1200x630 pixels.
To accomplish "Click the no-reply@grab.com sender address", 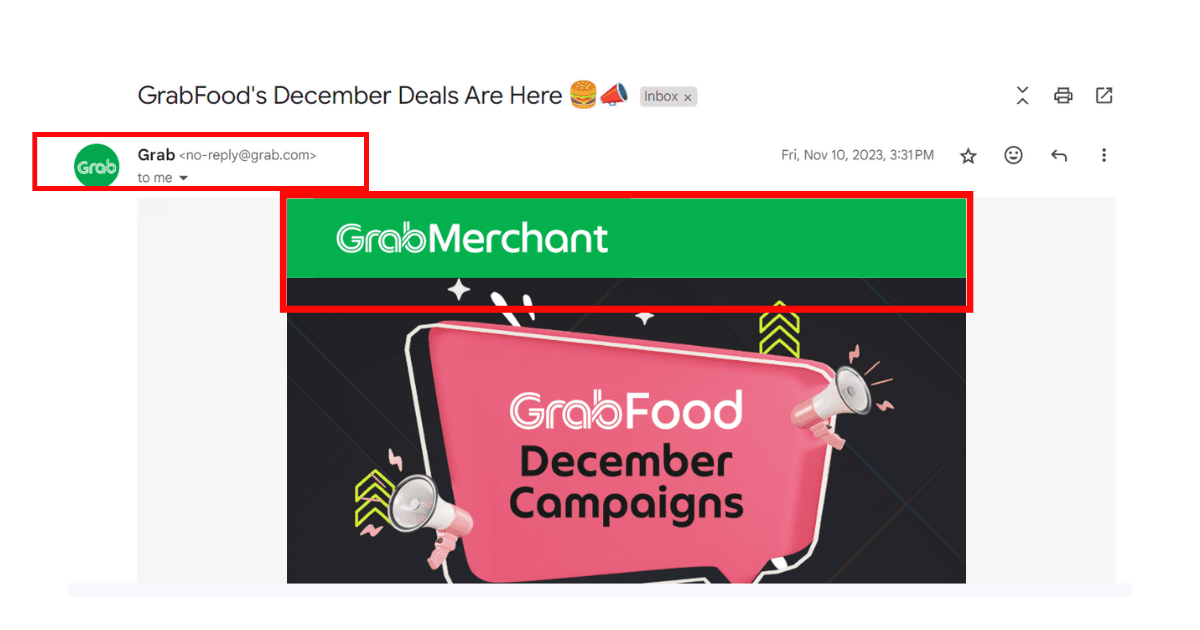I will pos(247,155).
